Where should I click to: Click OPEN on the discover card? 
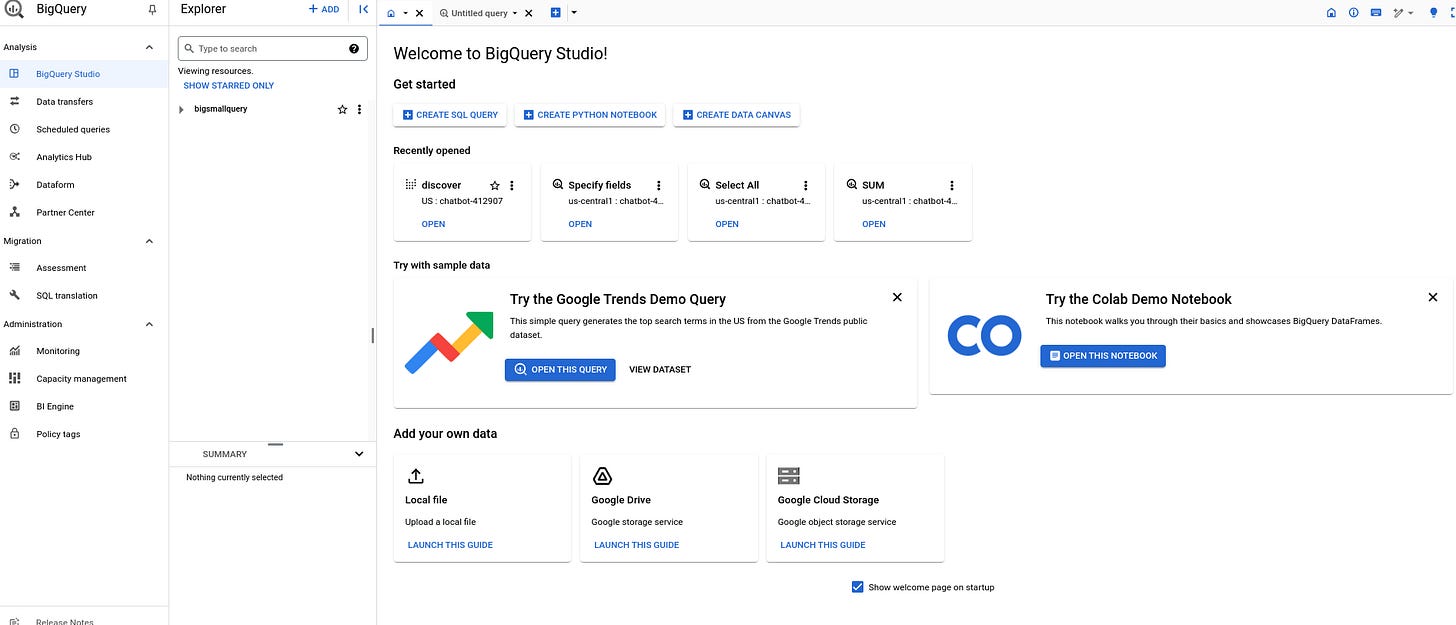coord(433,224)
